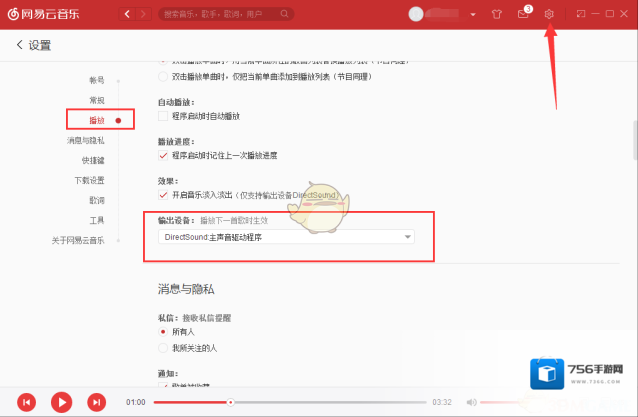Open the DirectSound output device dropdown
Image resolution: width=638 pixels, height=417 pixels.
click(285, 237)
